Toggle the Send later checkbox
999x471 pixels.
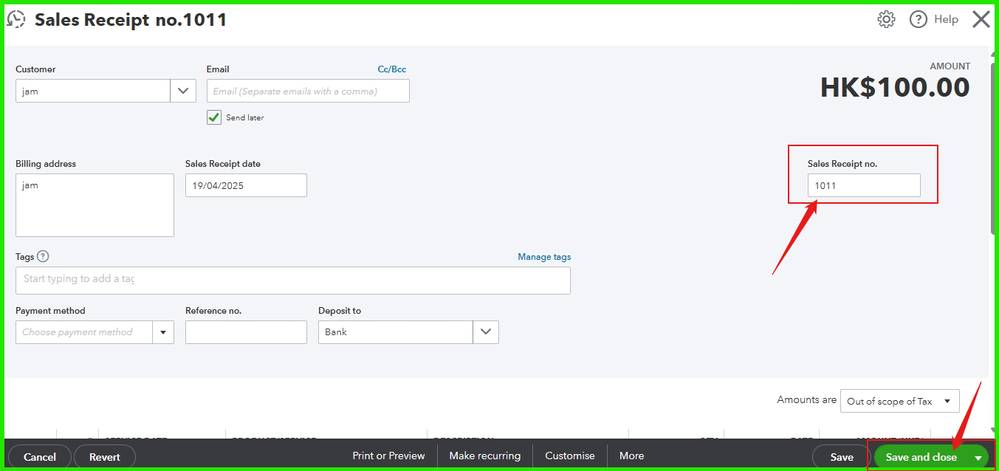[x=214, y=117]
